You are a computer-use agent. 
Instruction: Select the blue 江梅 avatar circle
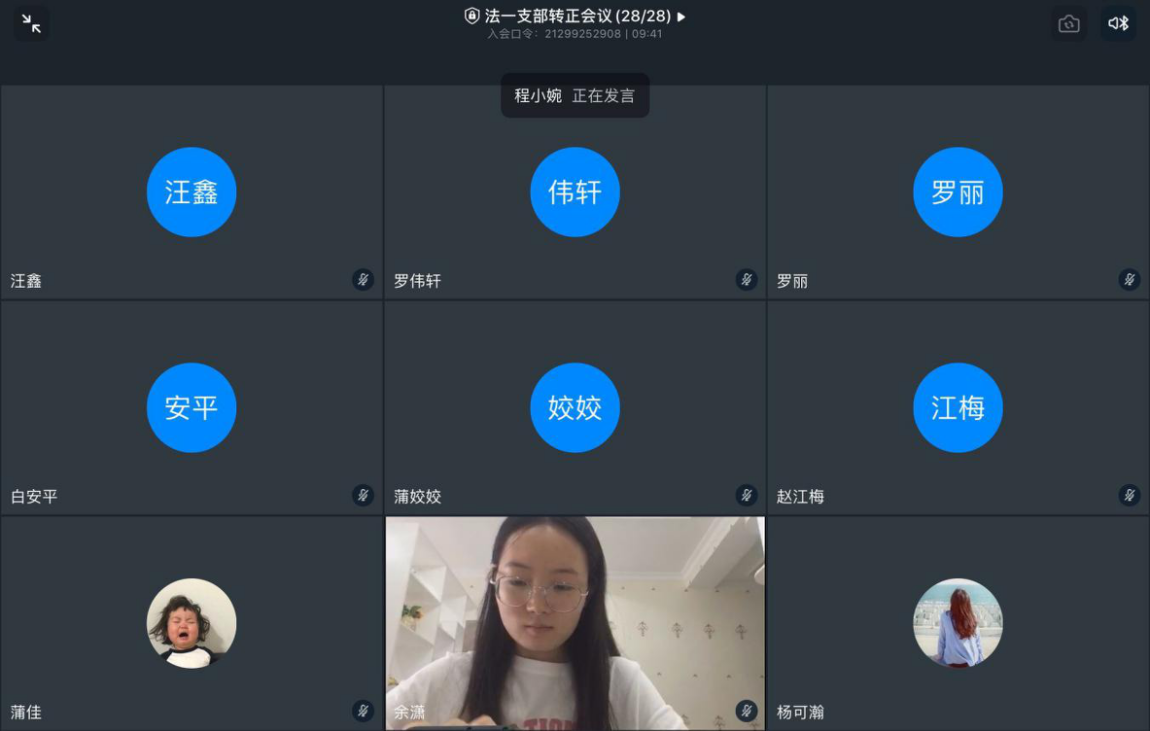pos(958,408)
